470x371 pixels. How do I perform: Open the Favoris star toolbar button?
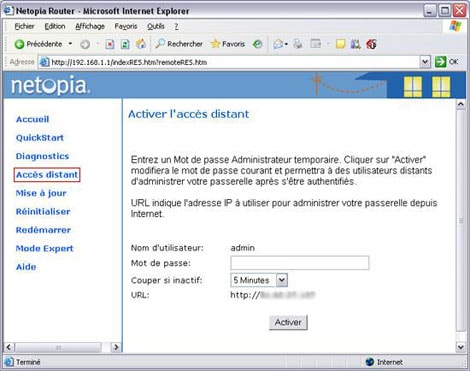(228, 44)
